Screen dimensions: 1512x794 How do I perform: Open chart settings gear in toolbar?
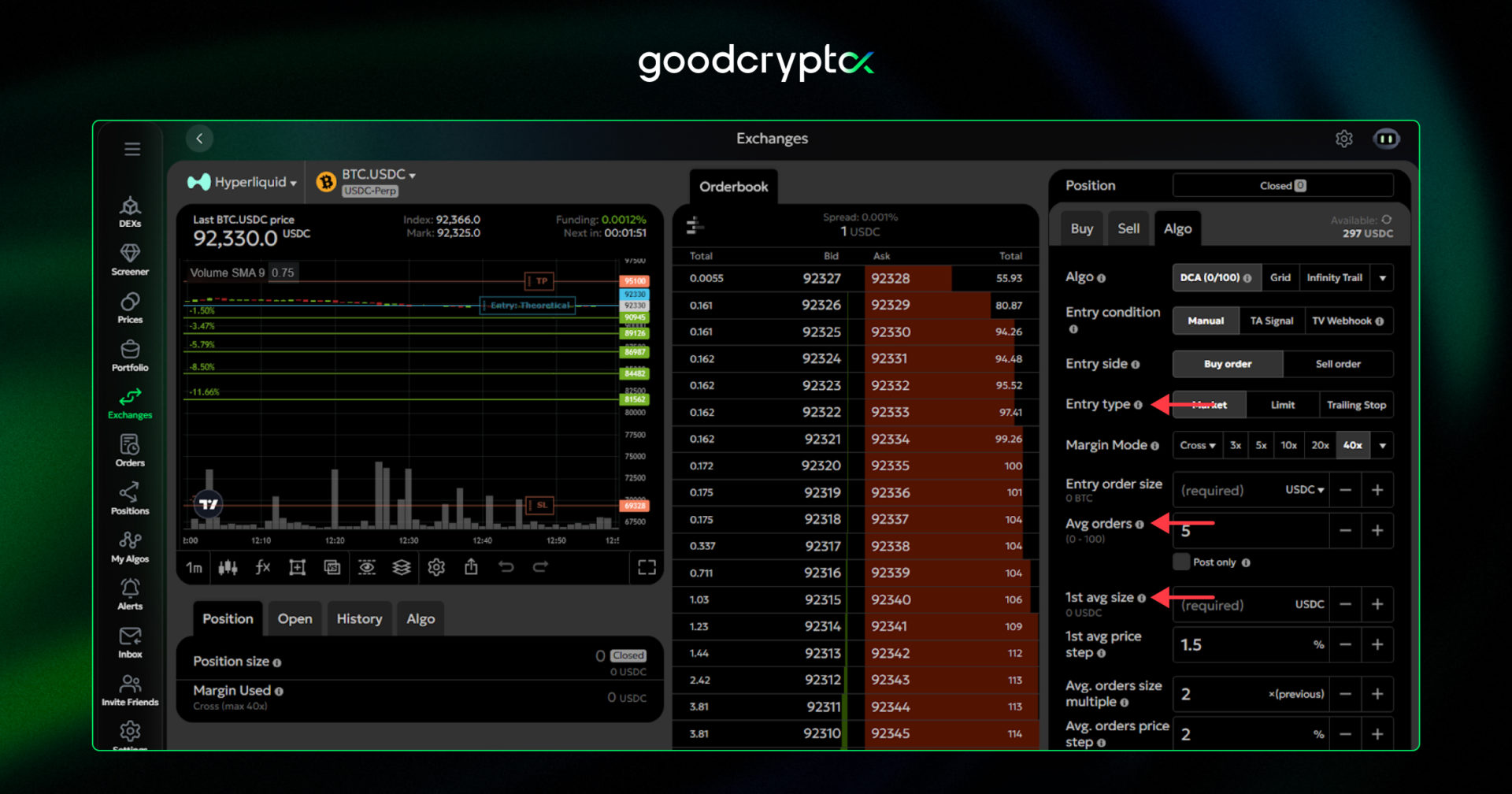tap(436, 567)
